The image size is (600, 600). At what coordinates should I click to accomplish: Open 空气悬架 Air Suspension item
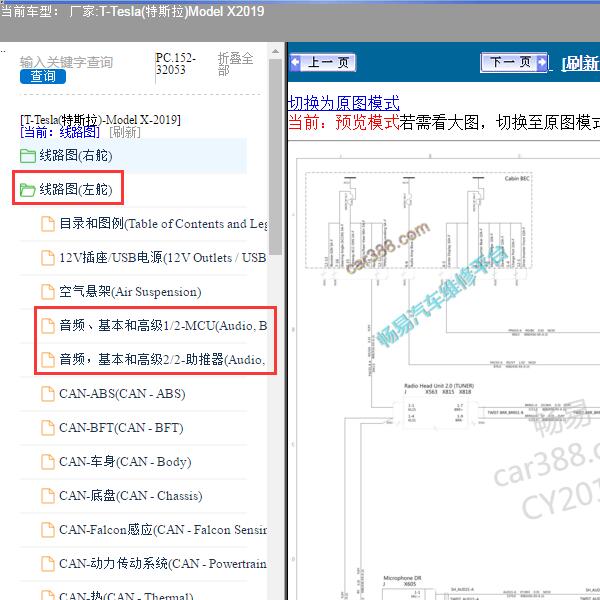coord(130,292)
